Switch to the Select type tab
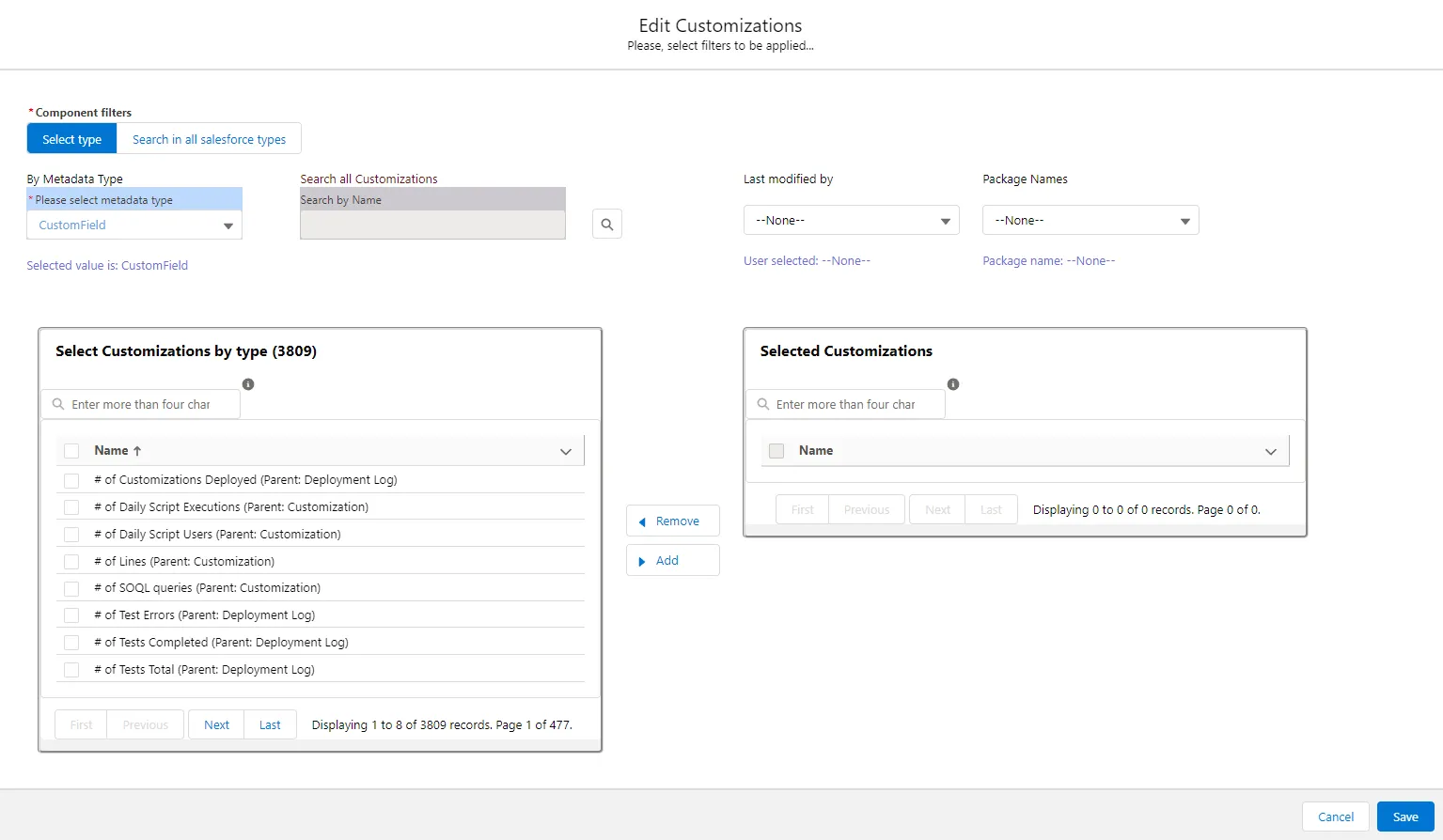1443x840 pixels. 71,138
